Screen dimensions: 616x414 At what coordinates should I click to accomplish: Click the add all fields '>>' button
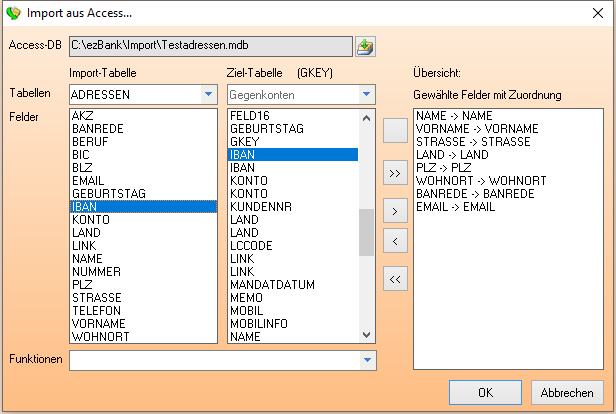[x=395, y=173]
